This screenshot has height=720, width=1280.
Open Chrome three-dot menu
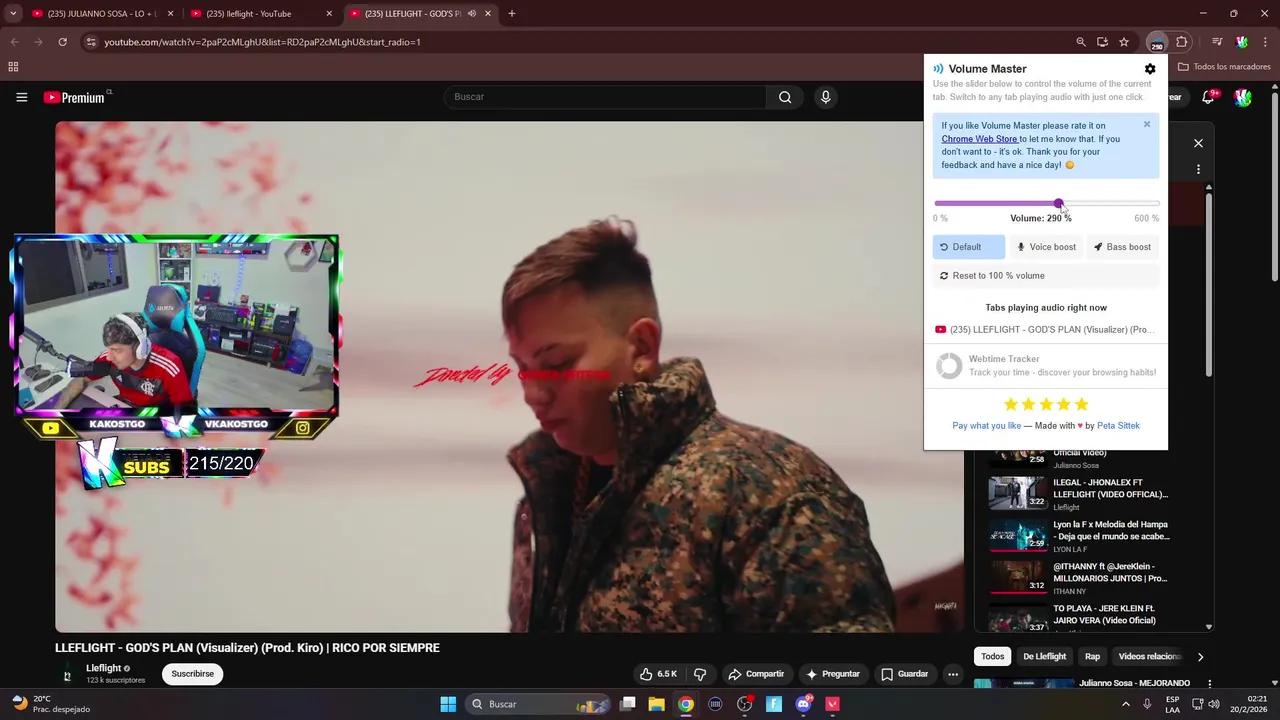[1266, 42]
